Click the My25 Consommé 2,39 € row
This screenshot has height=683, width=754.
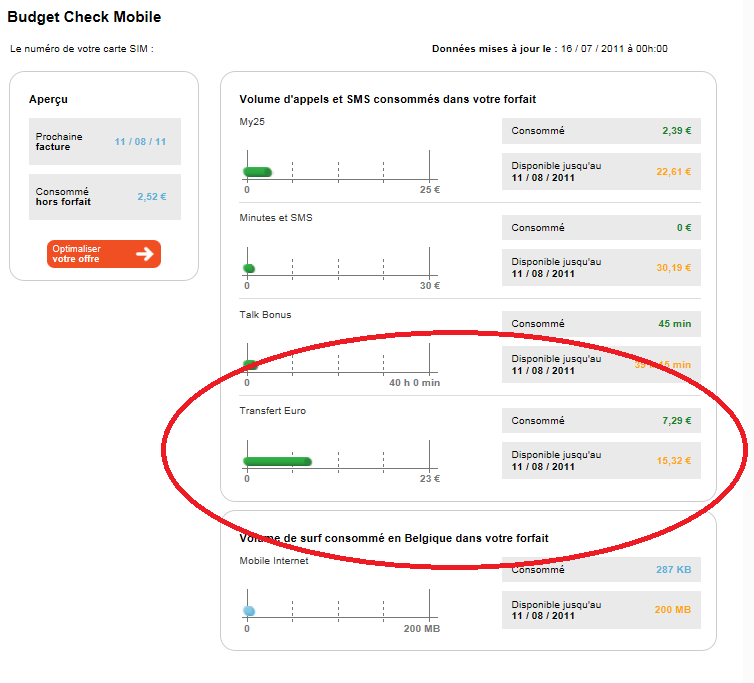[x=600, y=131]
